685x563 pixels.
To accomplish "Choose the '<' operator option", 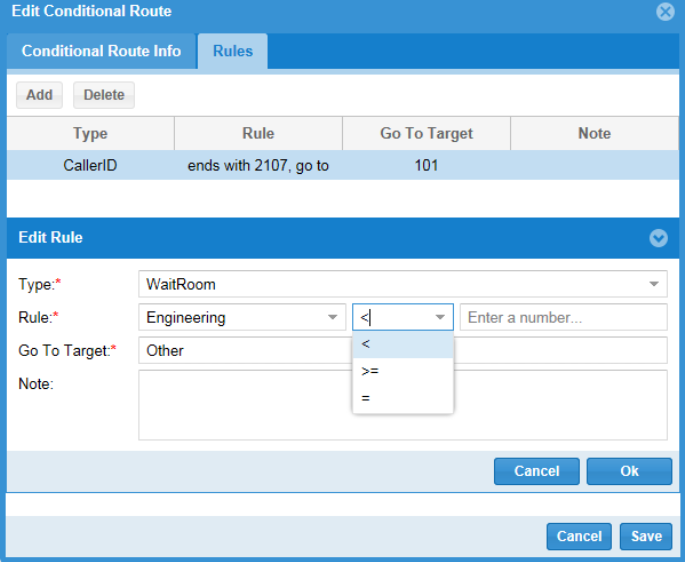I will 403,344.
